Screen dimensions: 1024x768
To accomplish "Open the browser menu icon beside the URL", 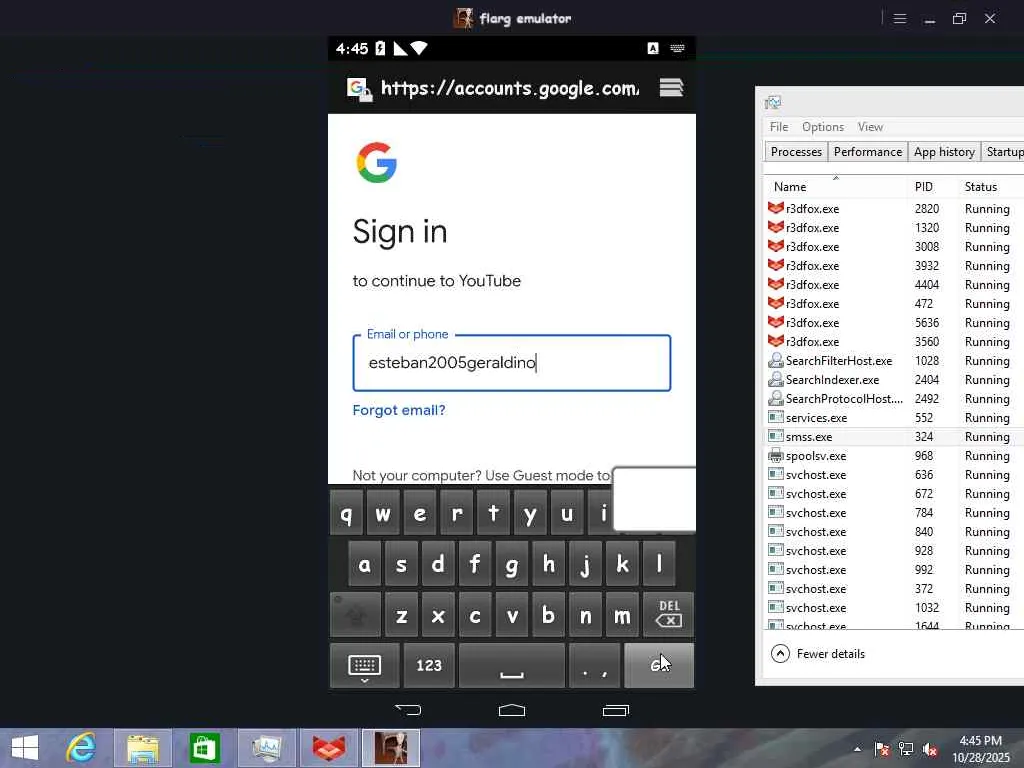I will click(671, 88).
